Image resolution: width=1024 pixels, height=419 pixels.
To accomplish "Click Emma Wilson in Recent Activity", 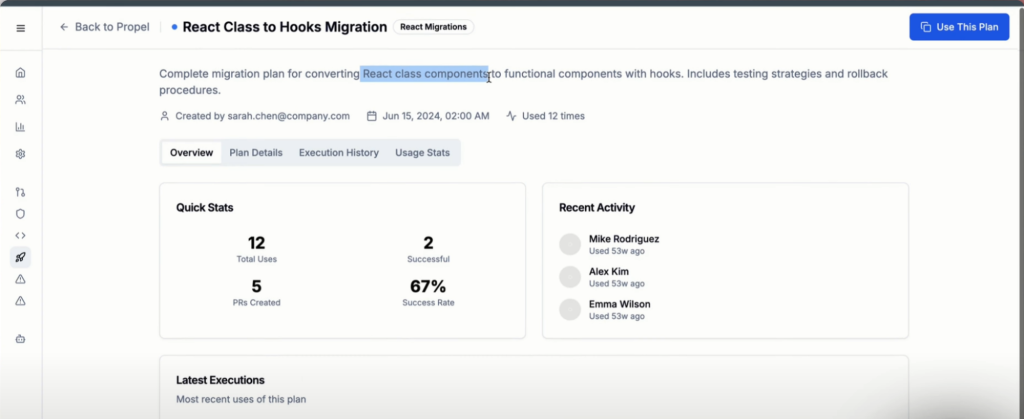I will coord(619,304).
